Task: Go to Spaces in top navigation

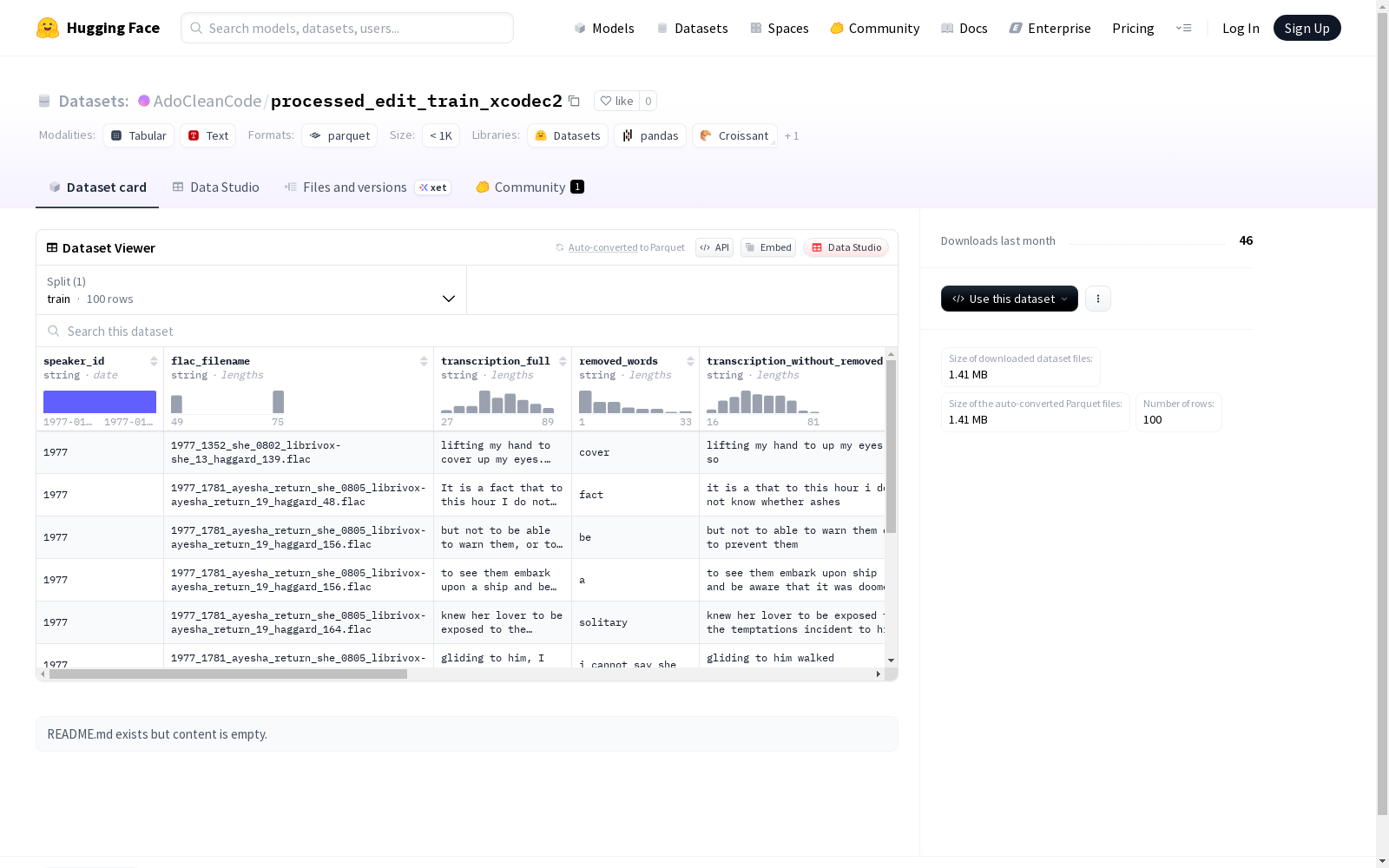Action: coord(780,28)
